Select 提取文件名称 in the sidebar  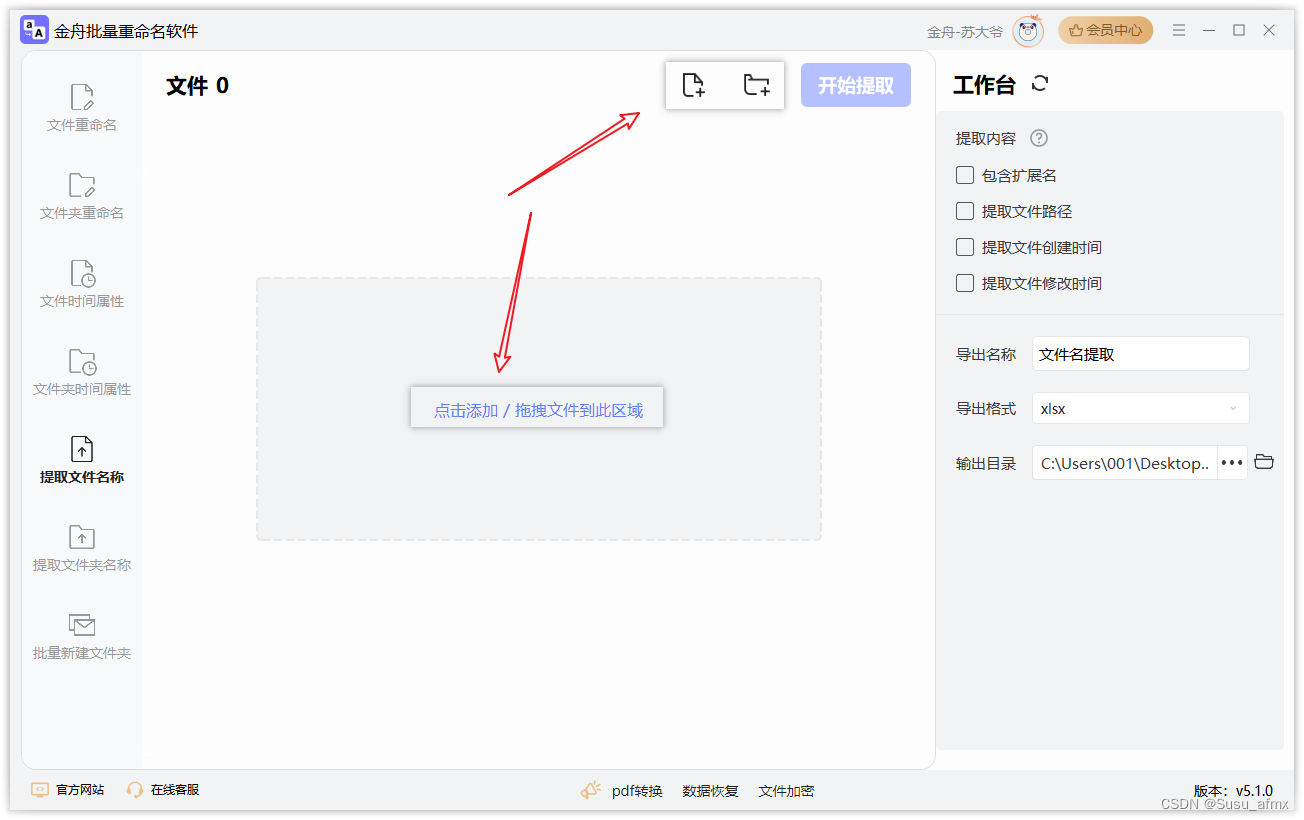click(x=82, y=461)
